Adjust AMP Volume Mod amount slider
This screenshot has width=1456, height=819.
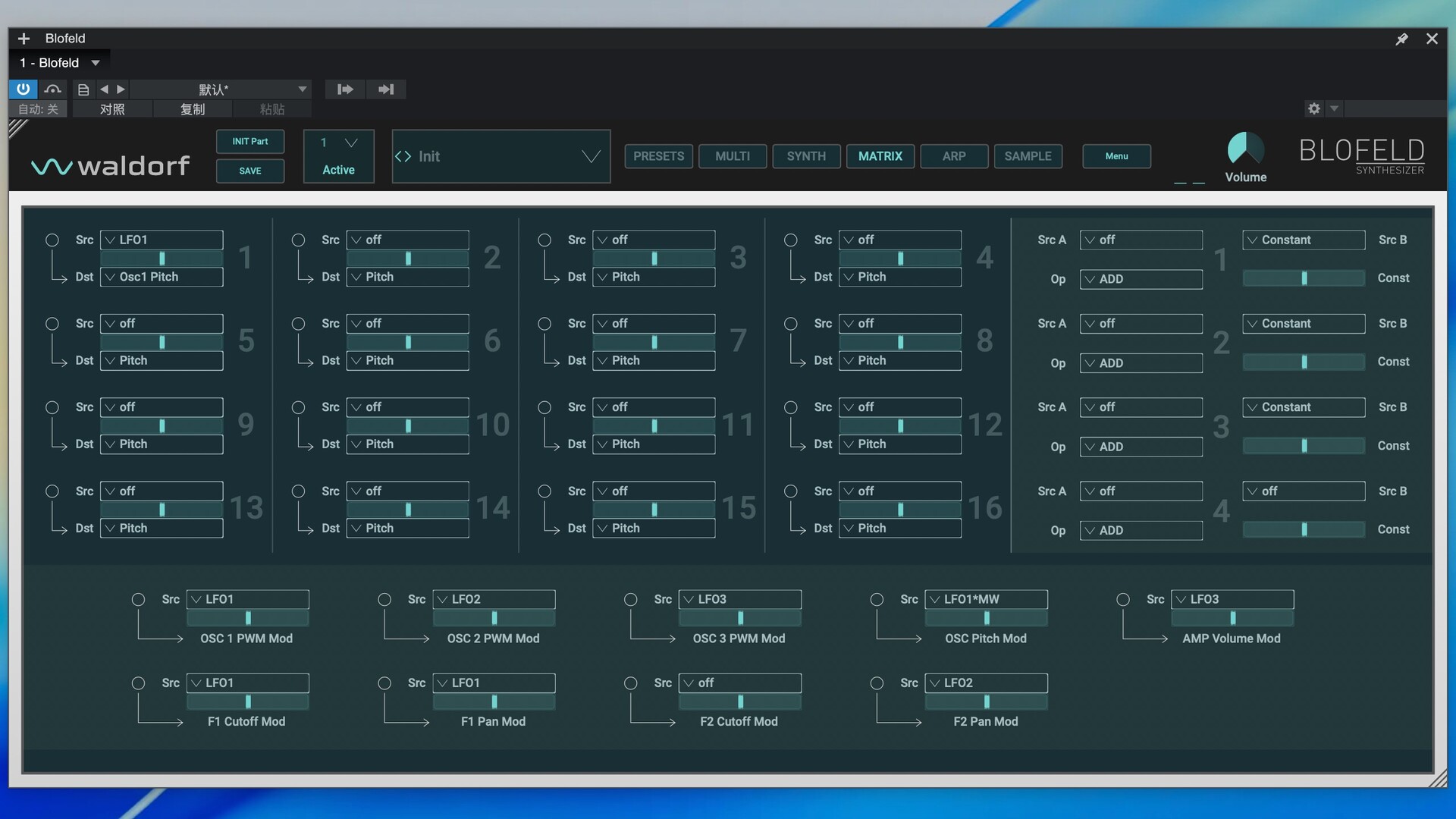click(x=1232, y=618)
